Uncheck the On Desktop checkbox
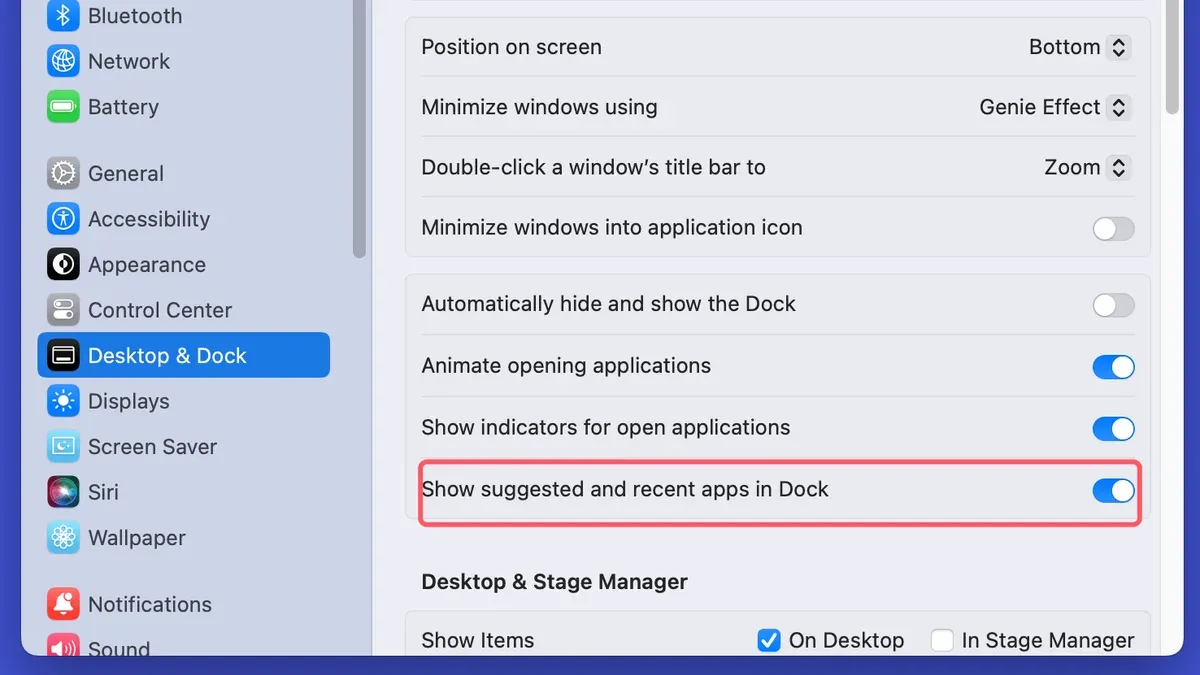This screenshot has height=675, width=1200. tap(768, 640)
